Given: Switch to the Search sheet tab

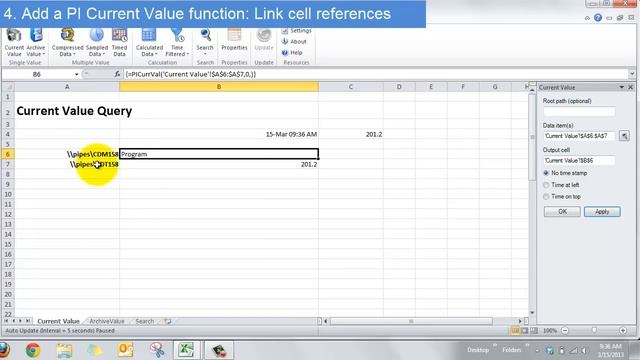Looking at the screenshot, I should 144,321.
